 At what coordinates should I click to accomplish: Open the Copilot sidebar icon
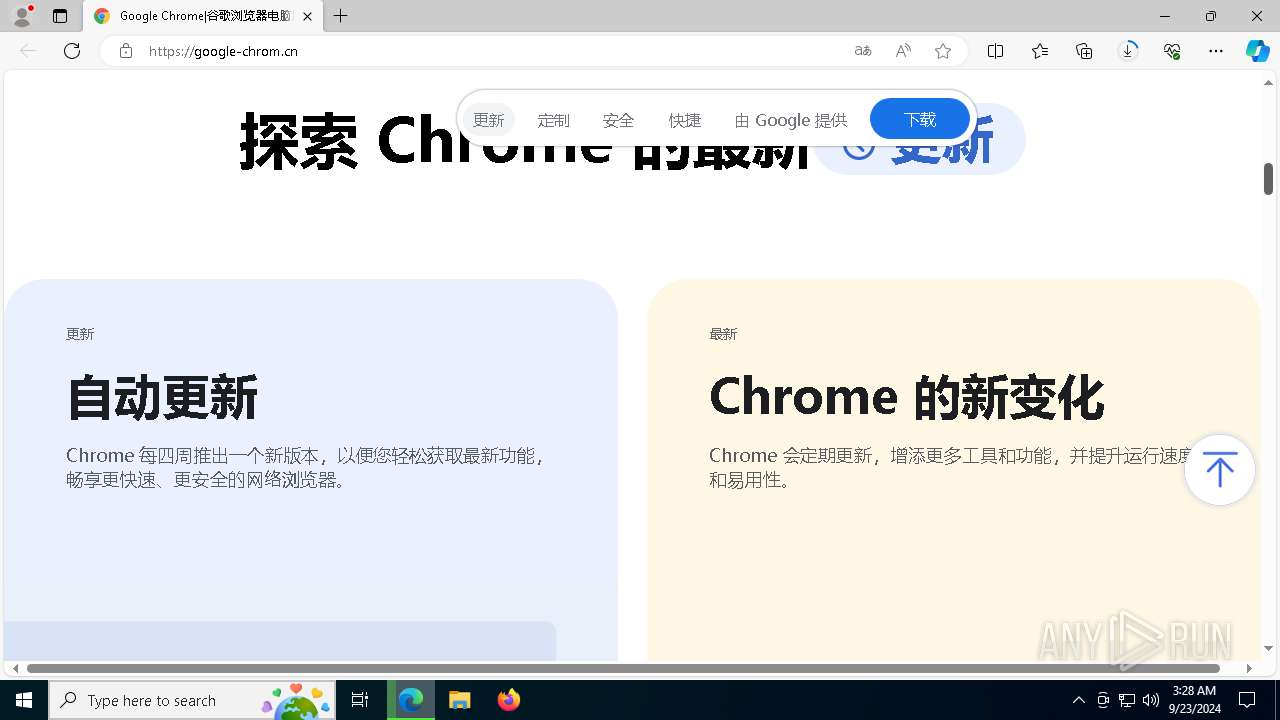1258,51
